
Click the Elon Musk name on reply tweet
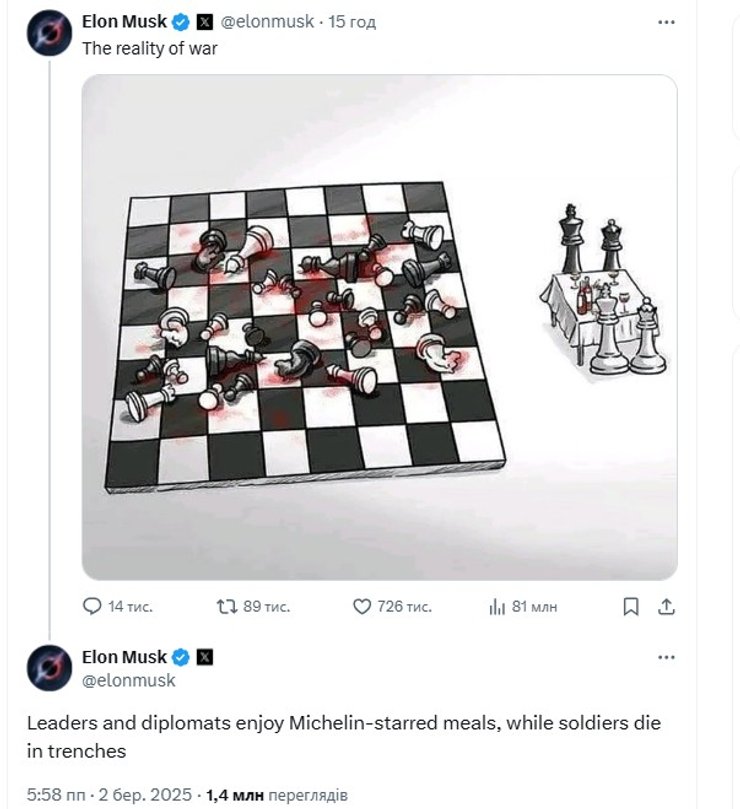tap(124, 657)
